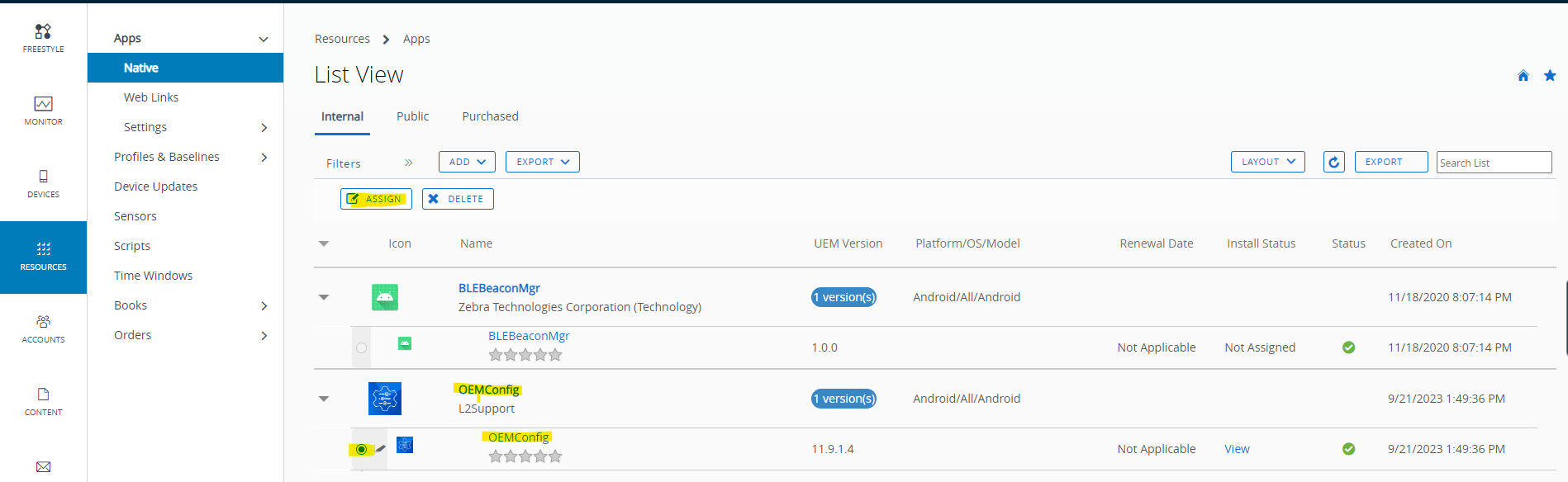
Task: Collapse the BLEBeaconMgr row group
Action: (324, 297)
